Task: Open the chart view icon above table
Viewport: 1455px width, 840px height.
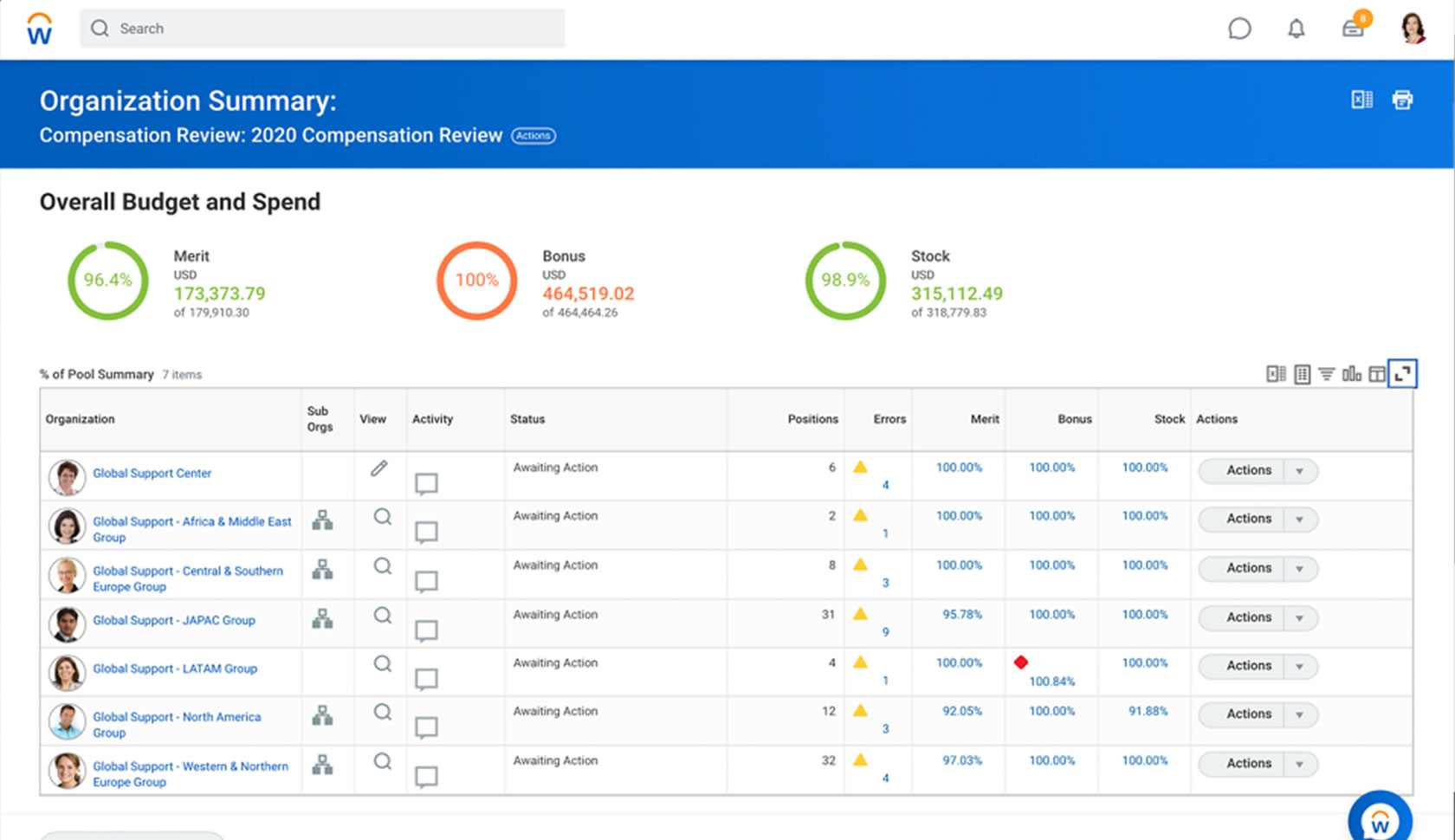Action: (x=1351, y=374)
